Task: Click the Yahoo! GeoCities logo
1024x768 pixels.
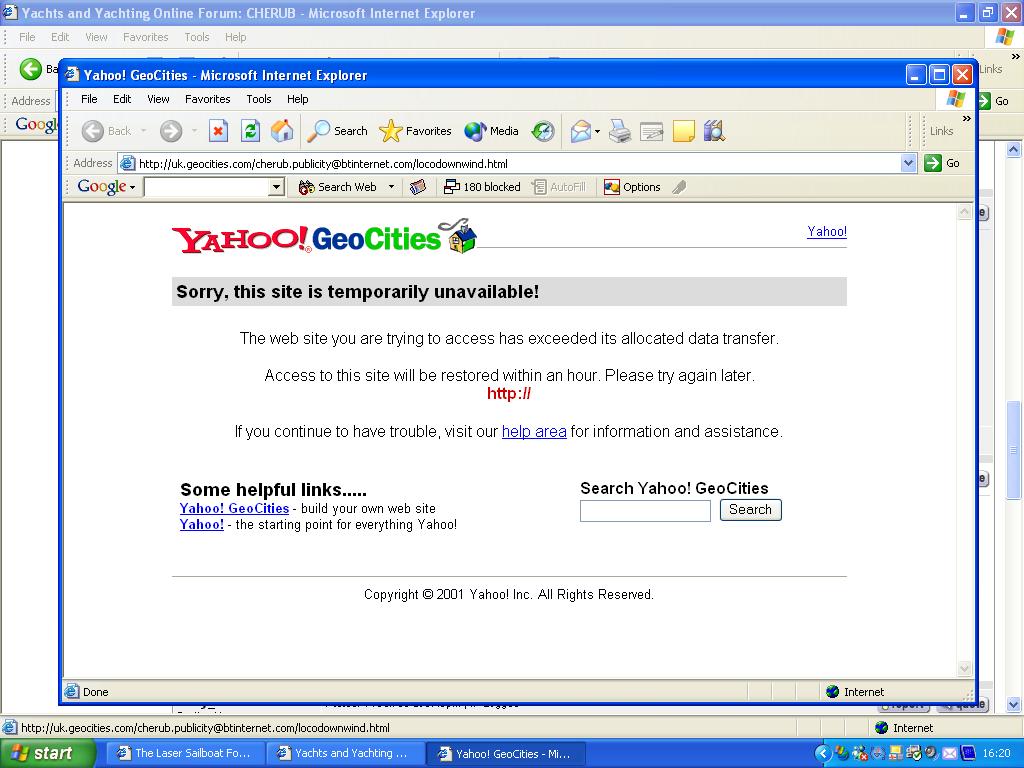Action: coord(325,237)
